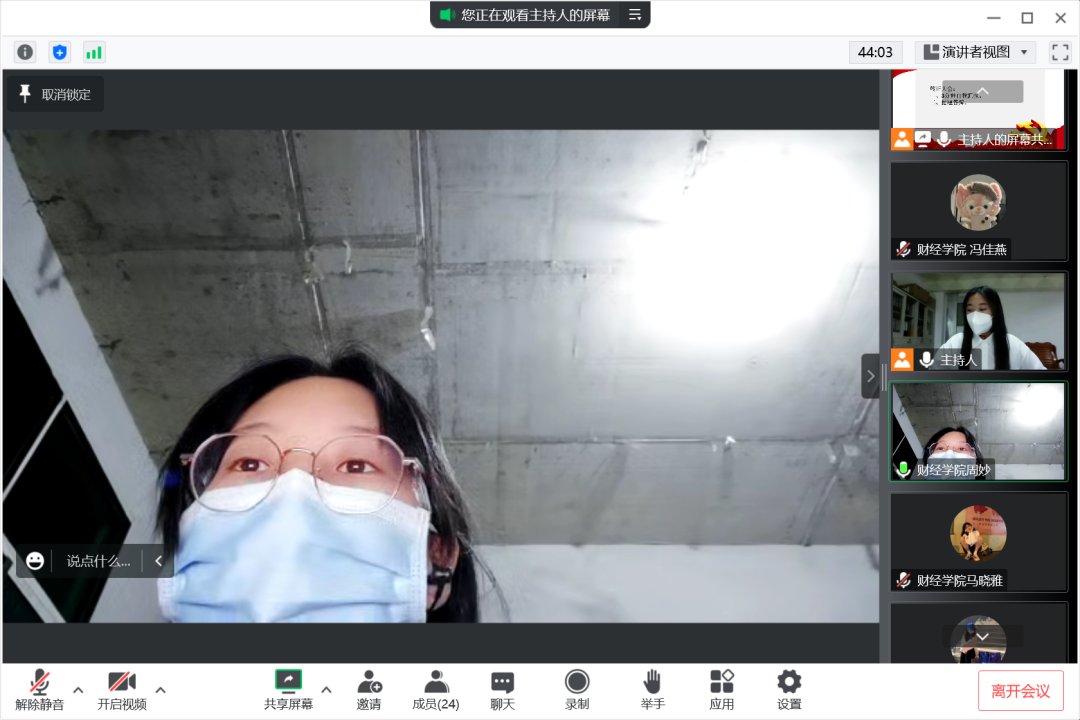Image resolution: width=1080 pixels, height=720 pixels.
Task: Click the green mic icon by 财经学院周妙
Action: point(904,470)
